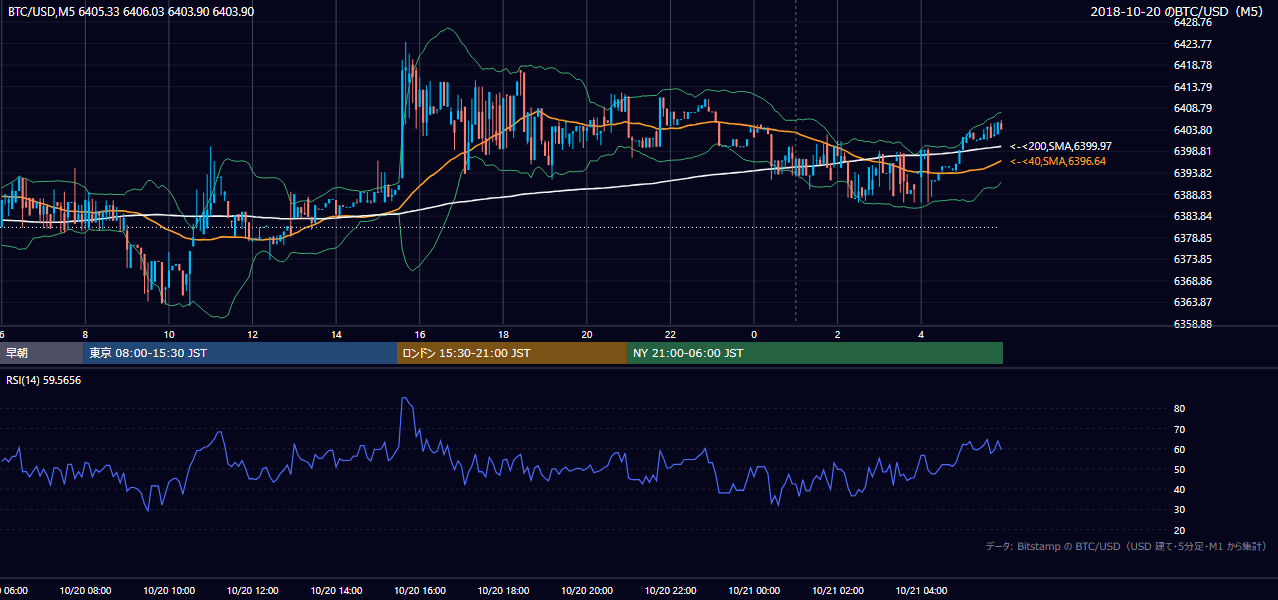
Task: Click the RSI 30 level label
Action: (x=1179, y=510)
